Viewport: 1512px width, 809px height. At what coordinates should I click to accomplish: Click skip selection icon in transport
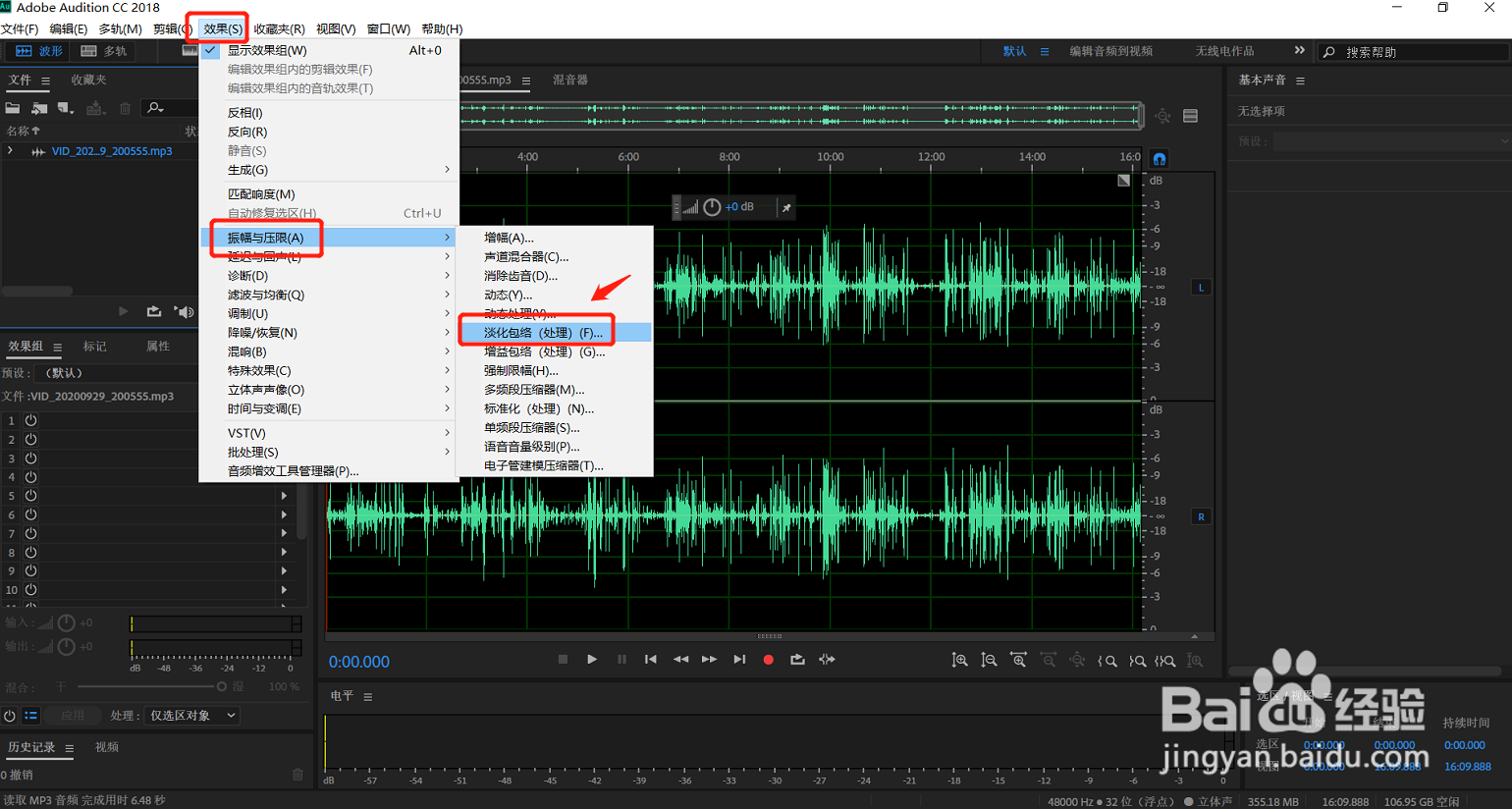click(x=827, y=660)
